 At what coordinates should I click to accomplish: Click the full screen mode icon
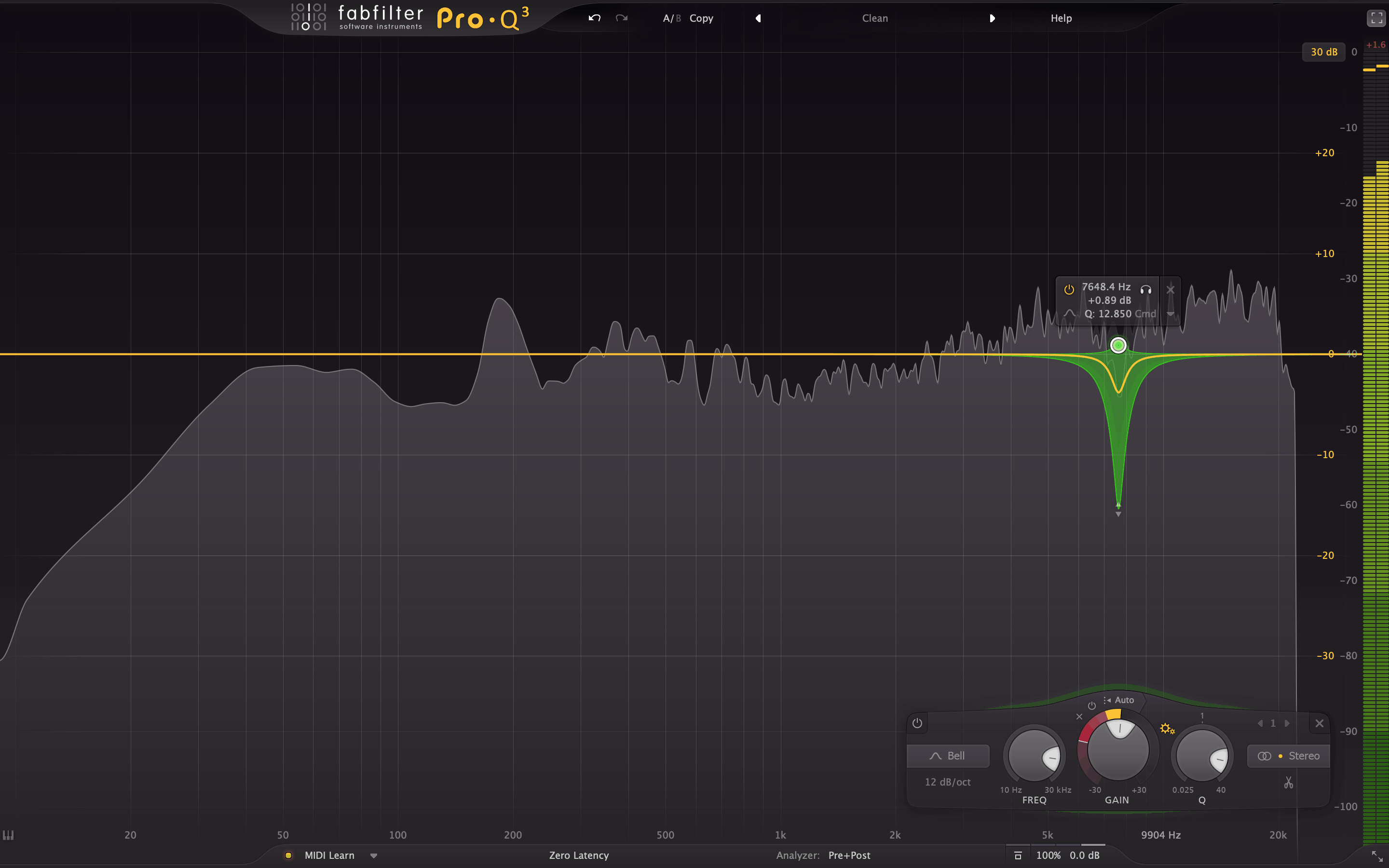coord(1376,18)
